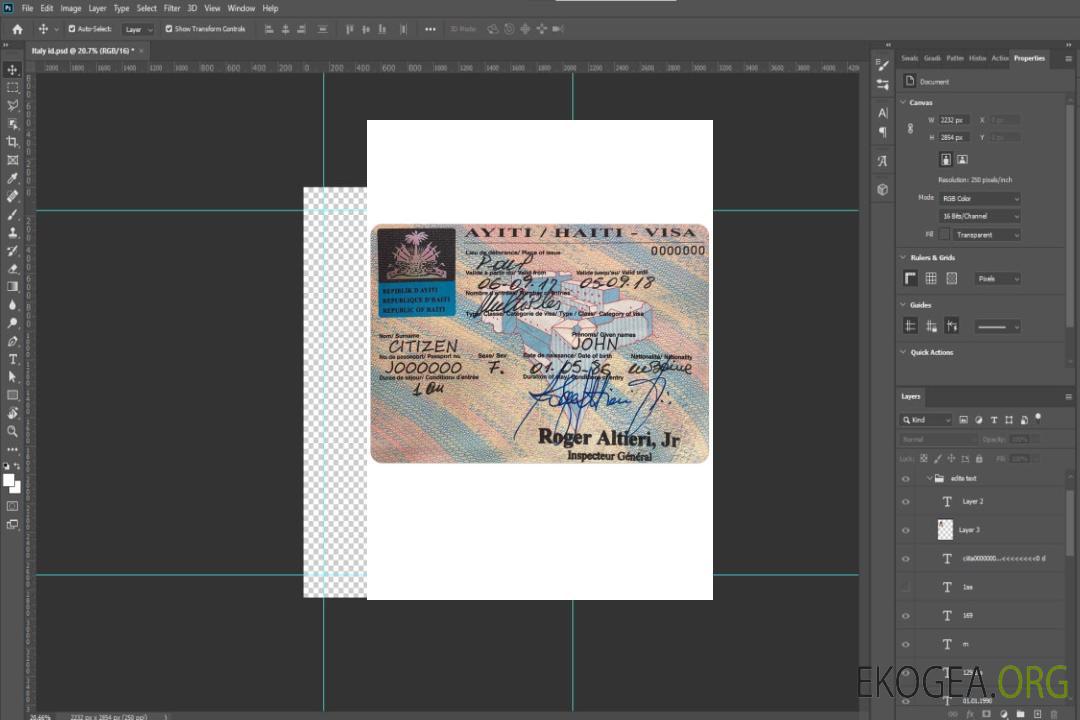The image size is (1080, 720).
Task: Select the Rectangular Marquee tool
Action: click(x=12, y=88)
